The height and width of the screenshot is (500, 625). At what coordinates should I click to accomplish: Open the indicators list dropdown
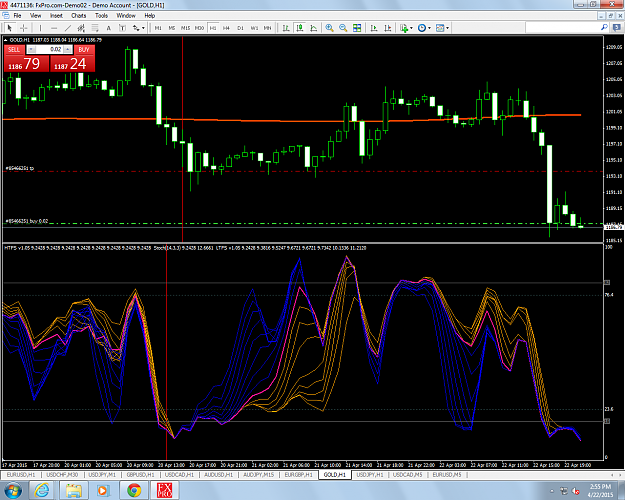406,28
